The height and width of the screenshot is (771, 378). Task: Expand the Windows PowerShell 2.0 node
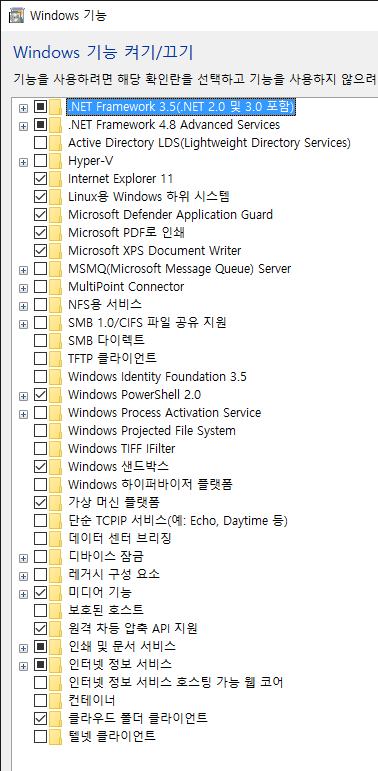click(x=23, y=395)
